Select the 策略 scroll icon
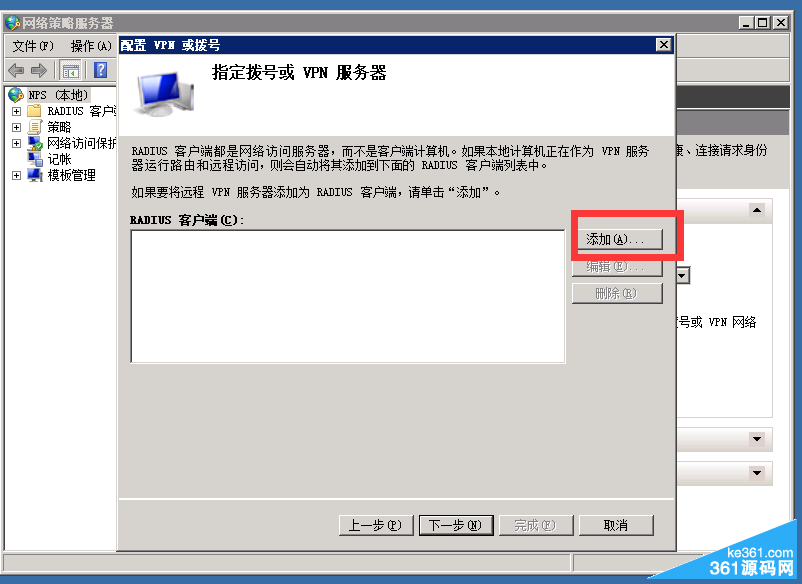This screenshot has width=802, height=584. pyautogui.click(x=34, y=127)
